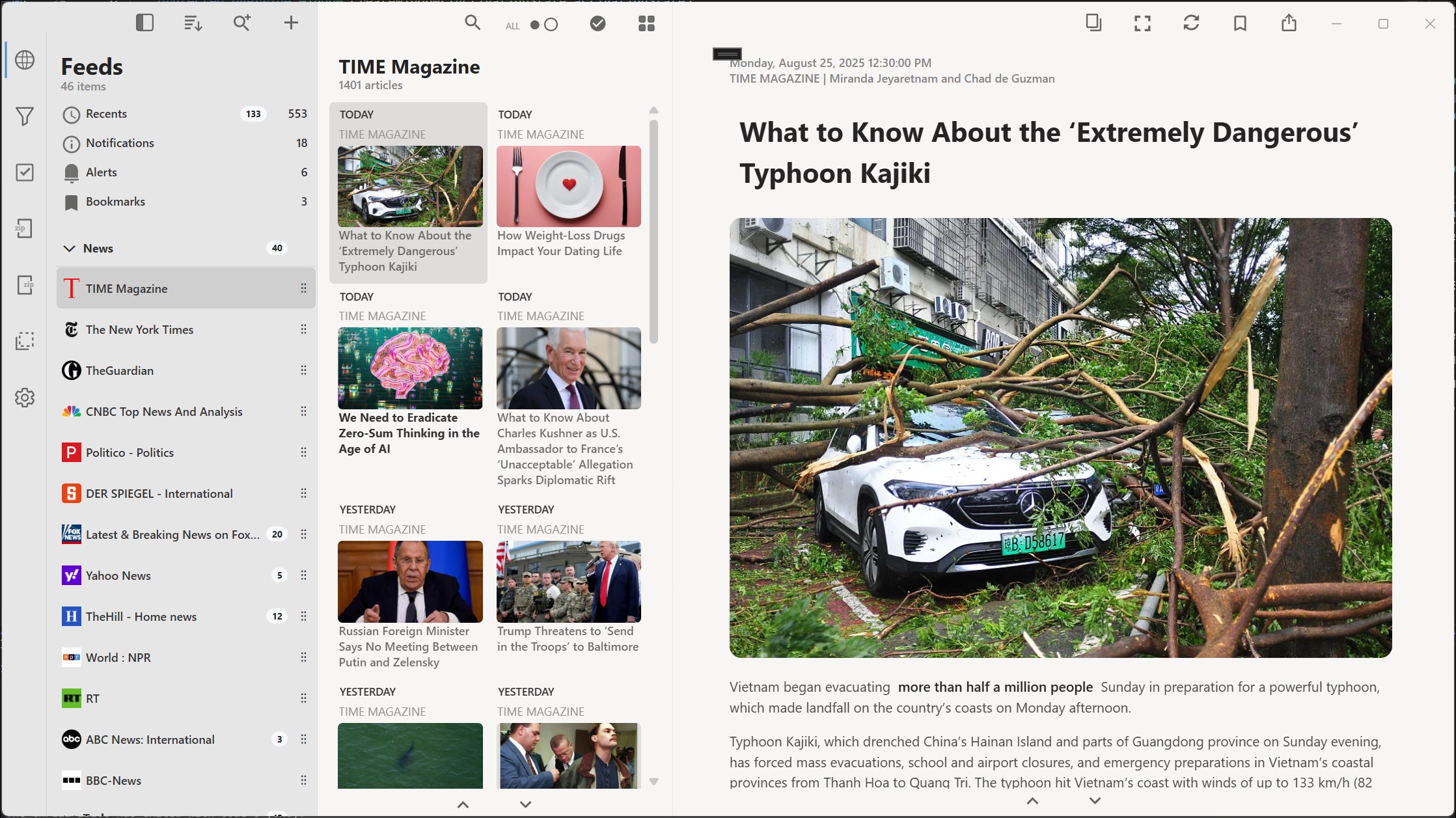Click the typhoon article hero image
Image resolution: width=1456 pixels, height=818 pixels.
[1060, 437]
